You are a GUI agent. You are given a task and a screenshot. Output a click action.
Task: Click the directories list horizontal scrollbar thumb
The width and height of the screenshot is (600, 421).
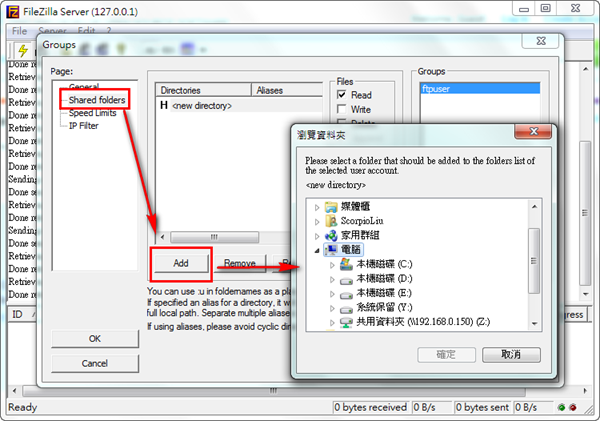pyautogui.click(x=214, y=237)
